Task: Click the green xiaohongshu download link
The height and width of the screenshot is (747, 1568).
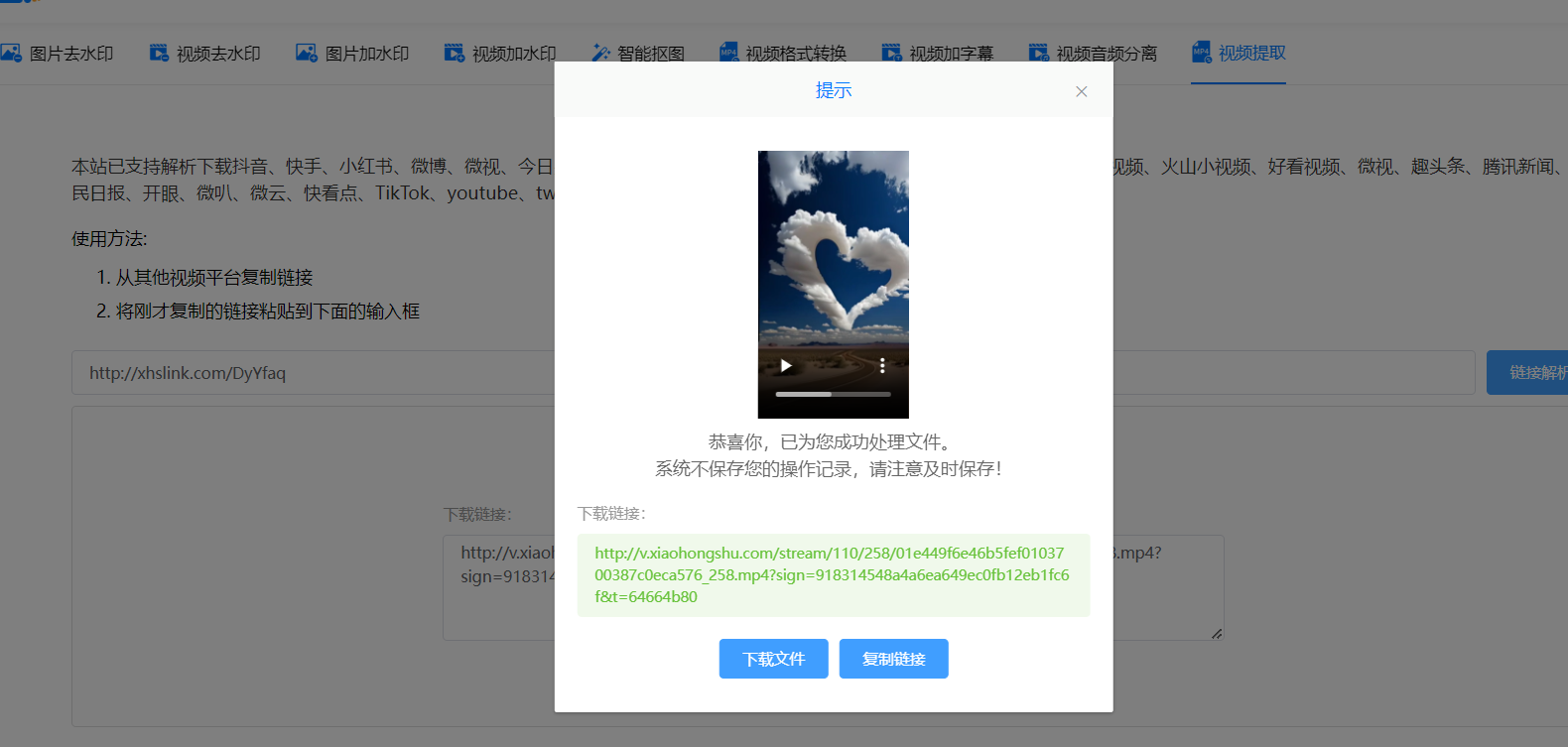Action: (x=832, y=575)
